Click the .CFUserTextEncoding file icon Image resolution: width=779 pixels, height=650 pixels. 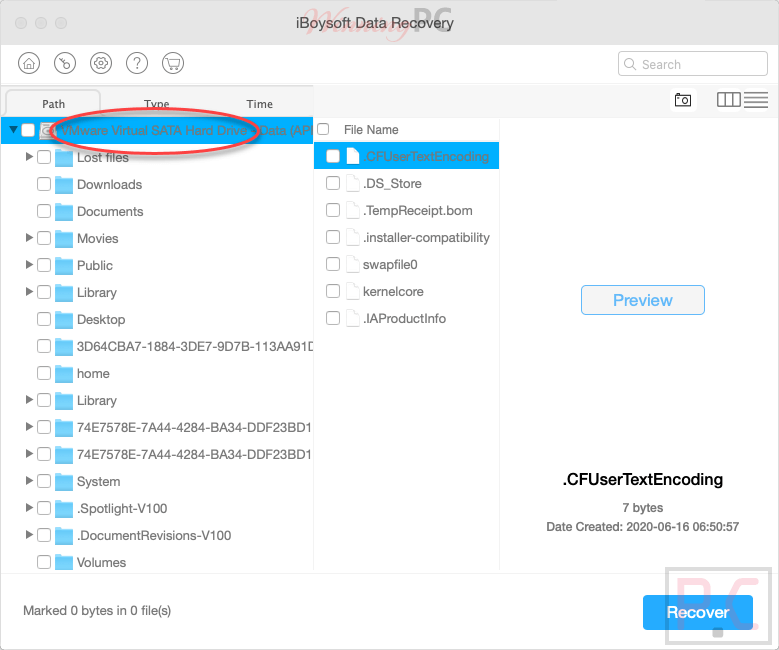coord(353,156)
